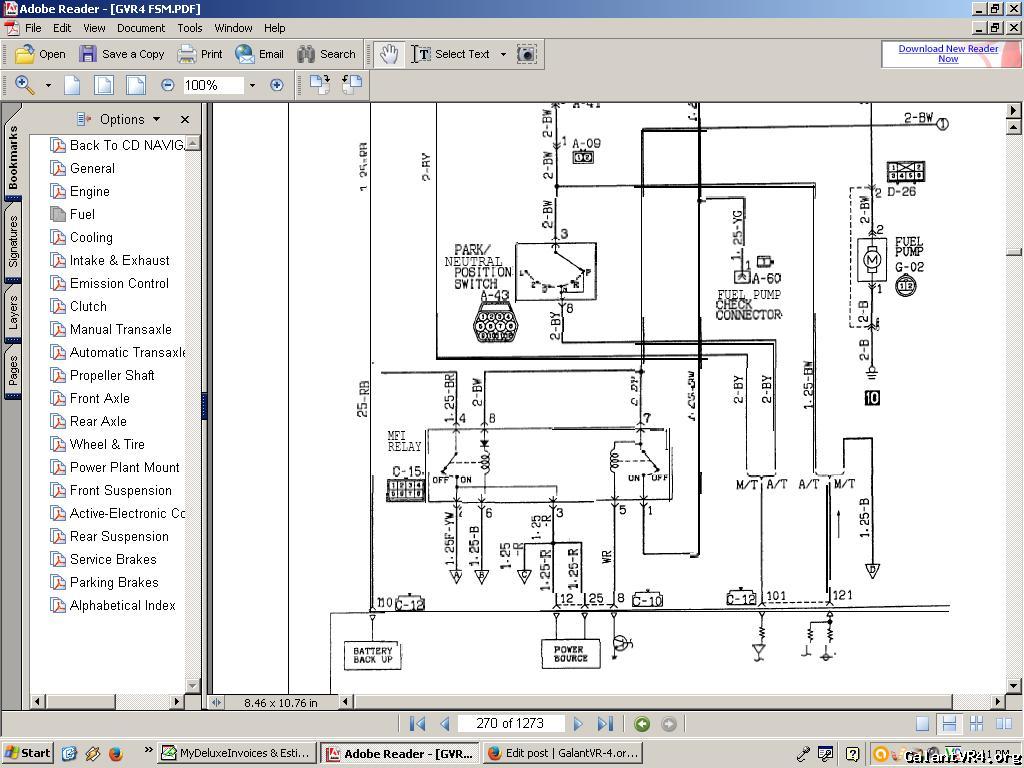This screenshot has height=768, width=1024.
Task: Advance to the next page
Action: point(578,724)
